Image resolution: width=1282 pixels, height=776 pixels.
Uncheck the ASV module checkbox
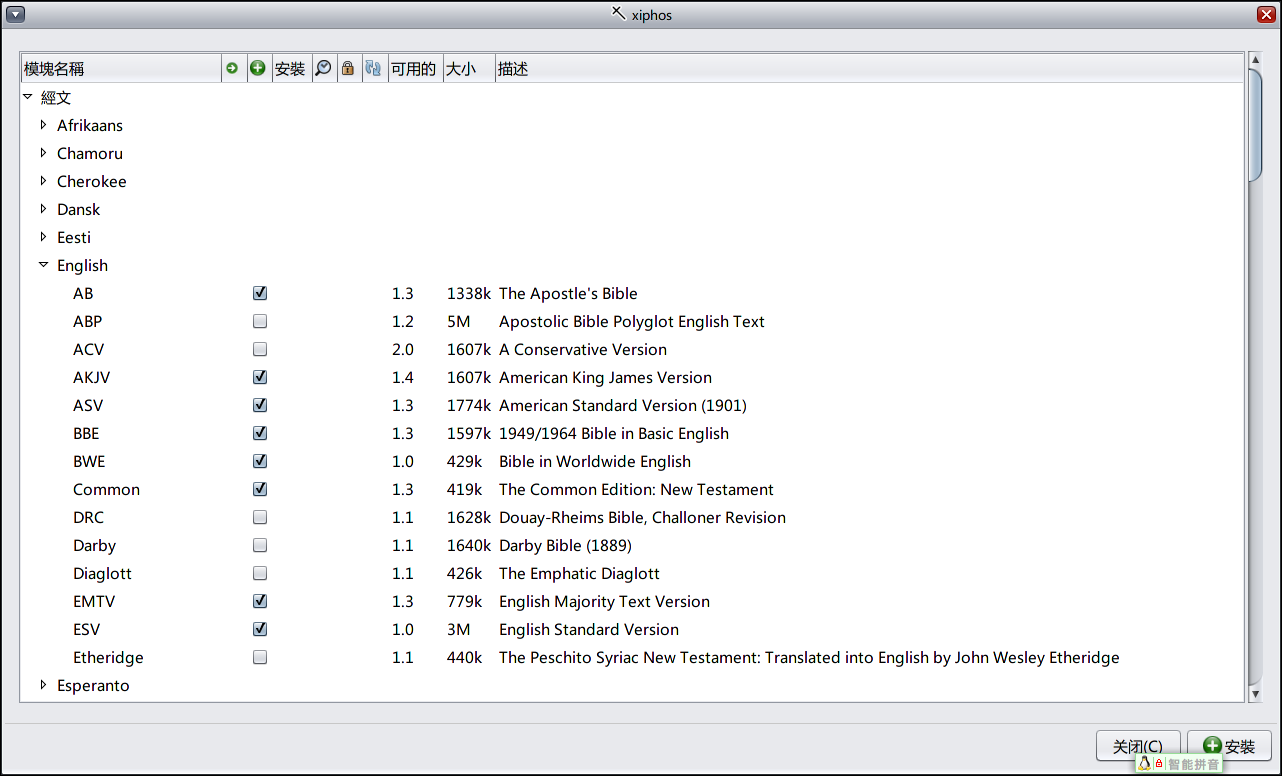click(x=260, y=405)
